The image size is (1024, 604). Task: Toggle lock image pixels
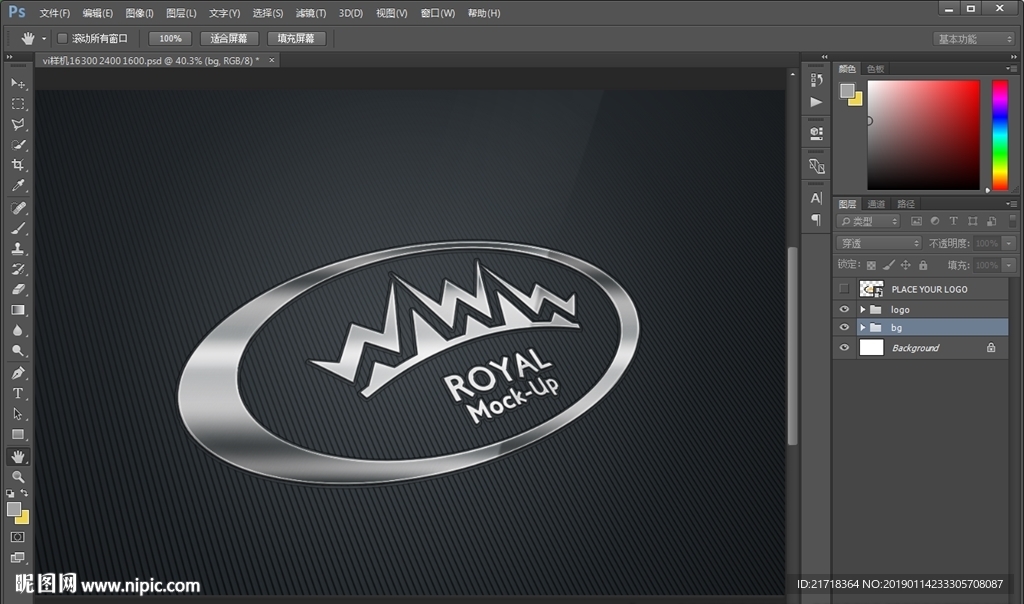tap(888, 265)
